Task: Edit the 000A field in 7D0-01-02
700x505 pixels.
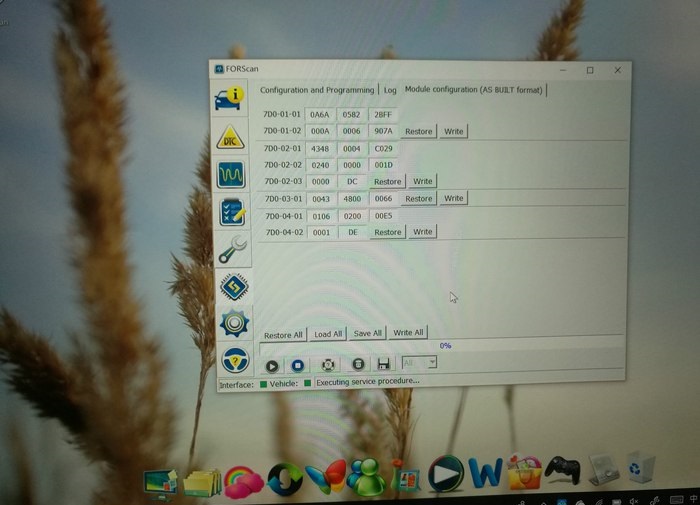Action: (x=320, y=131)
